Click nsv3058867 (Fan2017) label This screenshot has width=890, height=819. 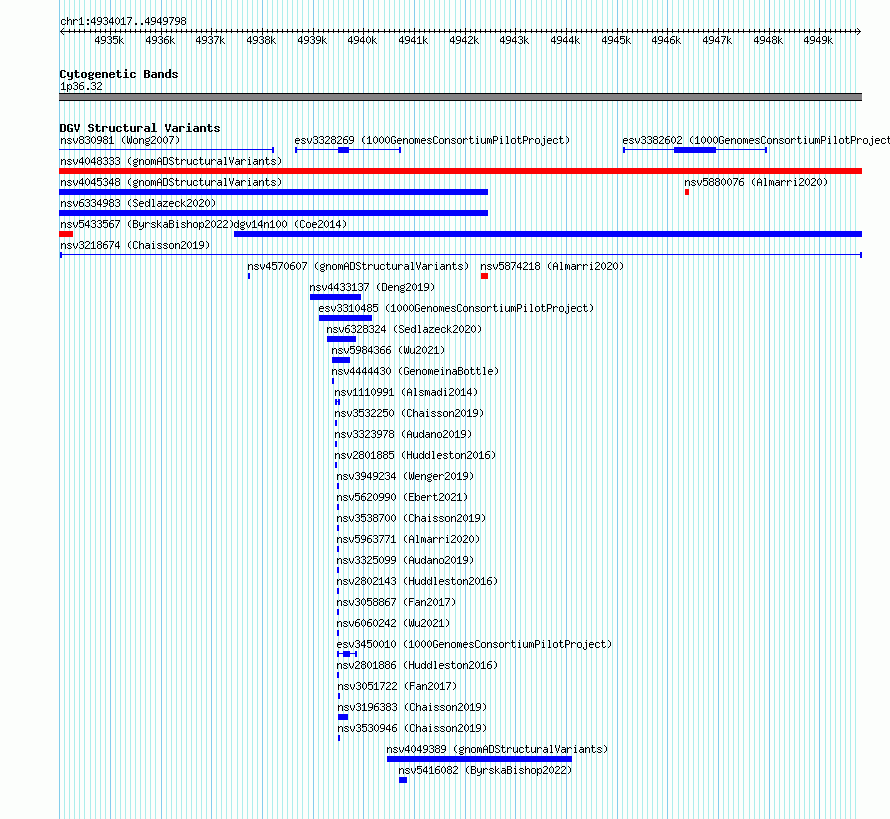(396, 602)
